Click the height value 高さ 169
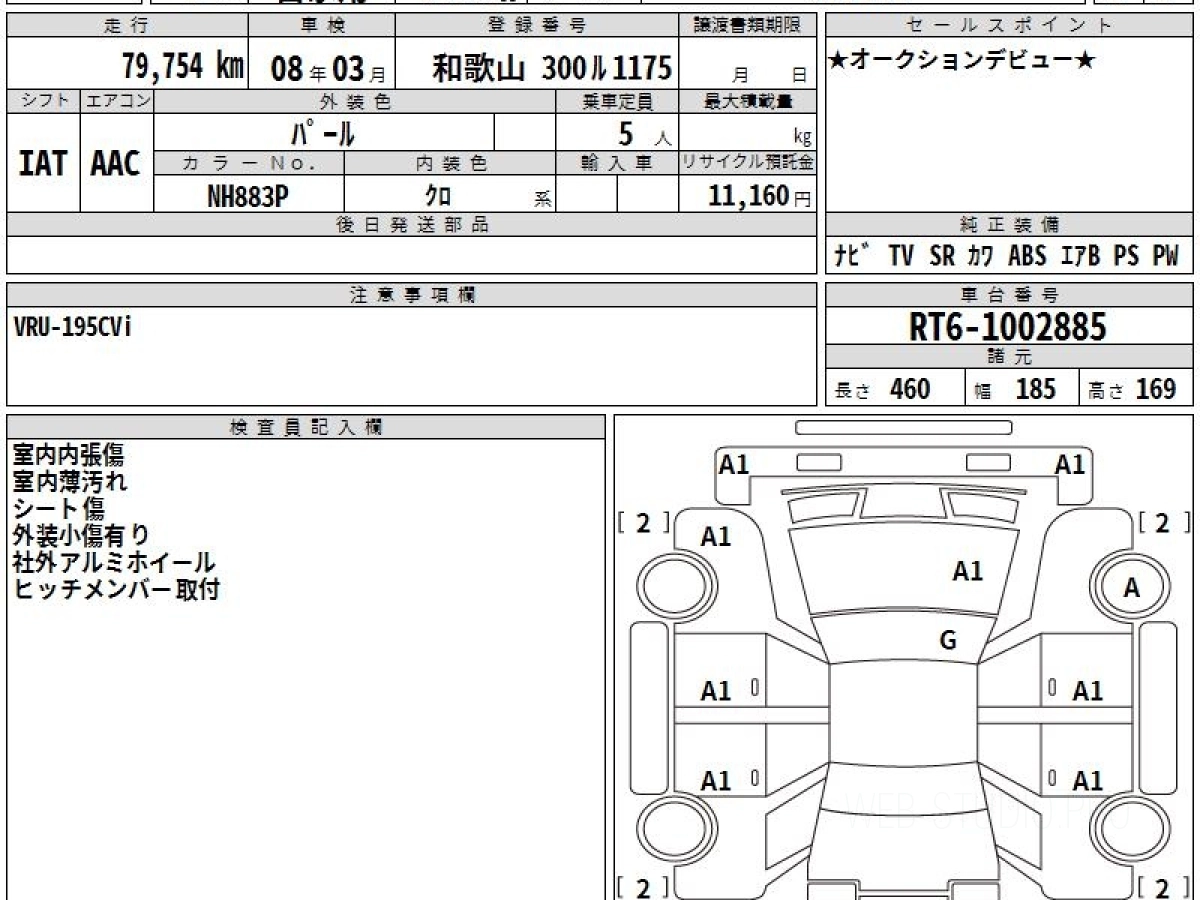Screen dimensions: 1200x900 click(1132, 389)
